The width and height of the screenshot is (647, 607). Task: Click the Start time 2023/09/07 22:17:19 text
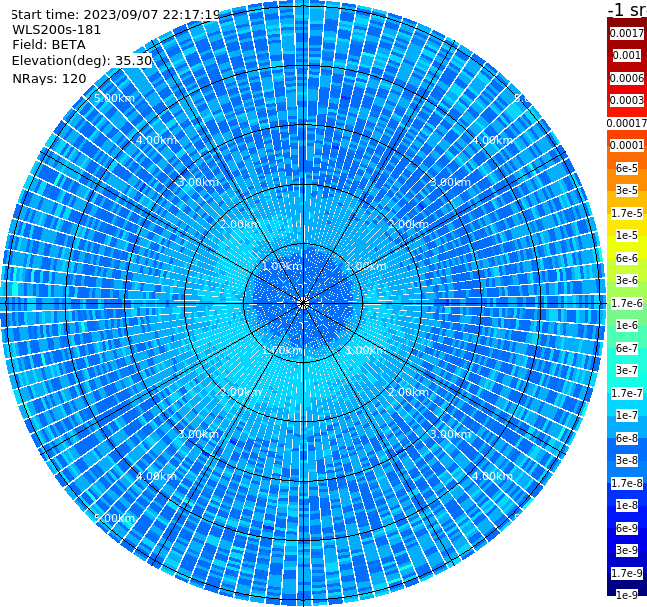point(115,15)
